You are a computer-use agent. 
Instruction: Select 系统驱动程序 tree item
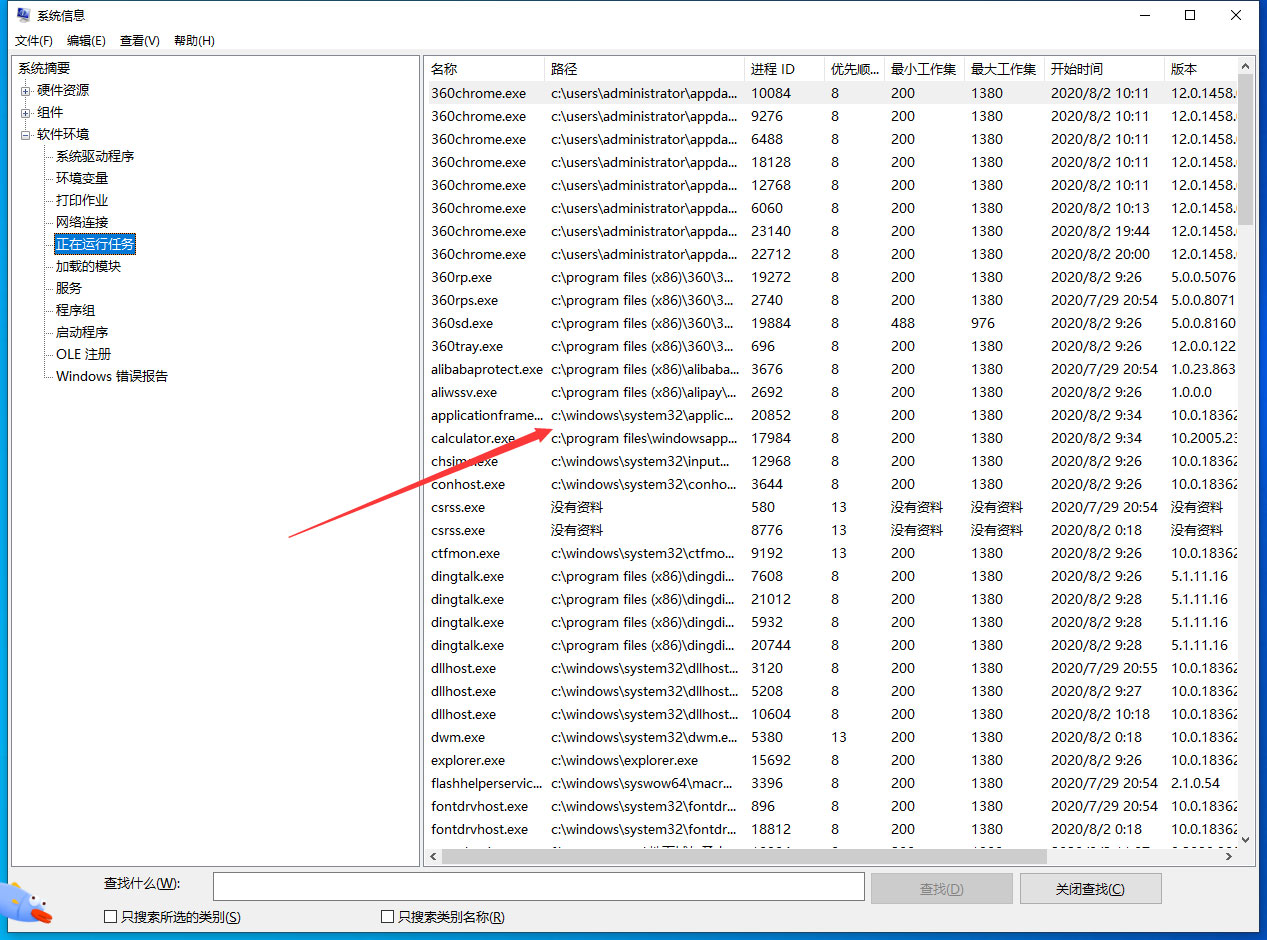[x=95, y=156]
